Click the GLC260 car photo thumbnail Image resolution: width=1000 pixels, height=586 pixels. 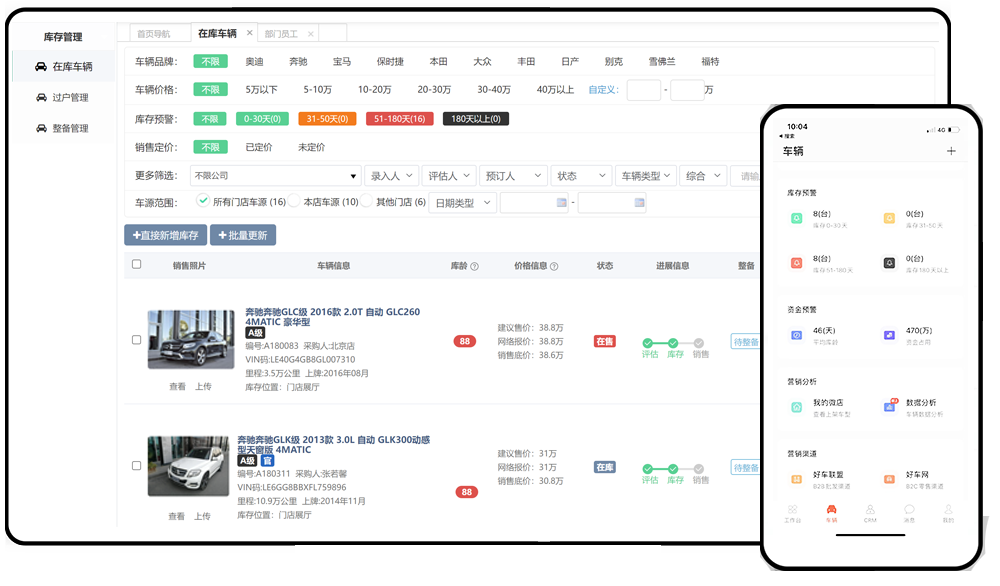191,339
